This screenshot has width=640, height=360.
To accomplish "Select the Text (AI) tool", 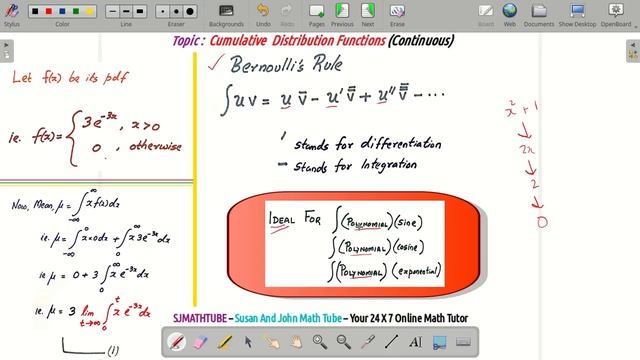I will (416, 342).
